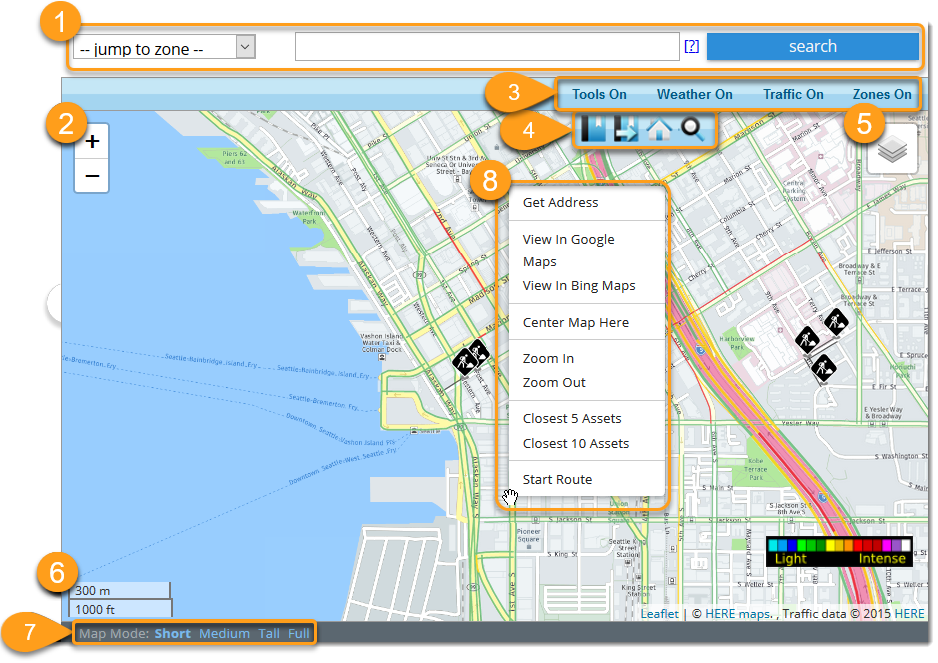Select the bookmark tool on the map toolbar

pyautogui.click(x=593, y=128)
